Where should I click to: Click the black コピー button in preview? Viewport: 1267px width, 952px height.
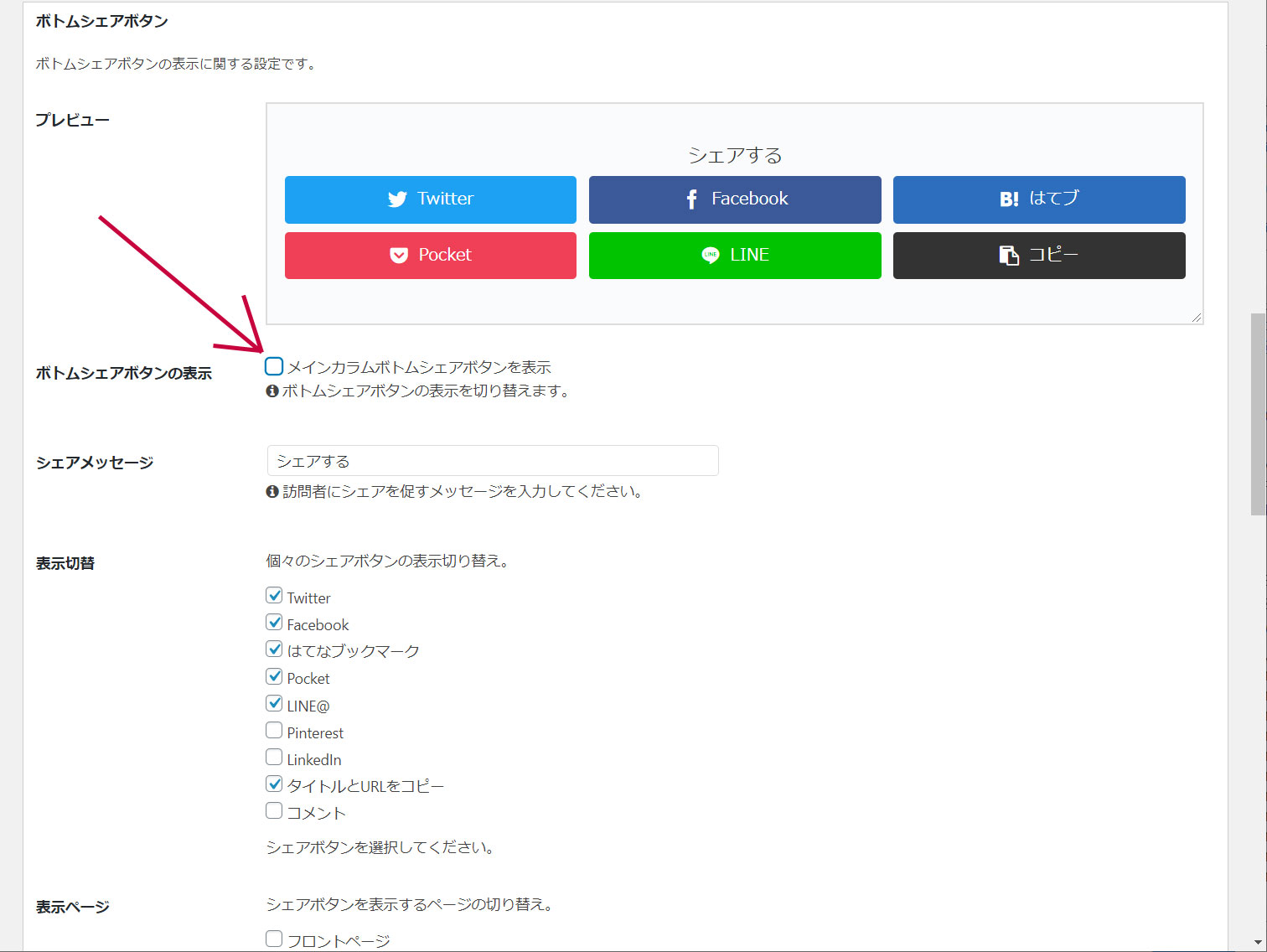click(x=1039, y=256)
